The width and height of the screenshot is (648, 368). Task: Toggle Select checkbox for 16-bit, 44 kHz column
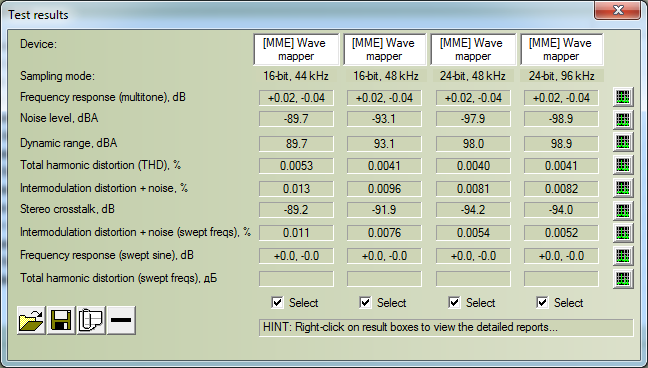pyautogui.click(x=277, y=303)
